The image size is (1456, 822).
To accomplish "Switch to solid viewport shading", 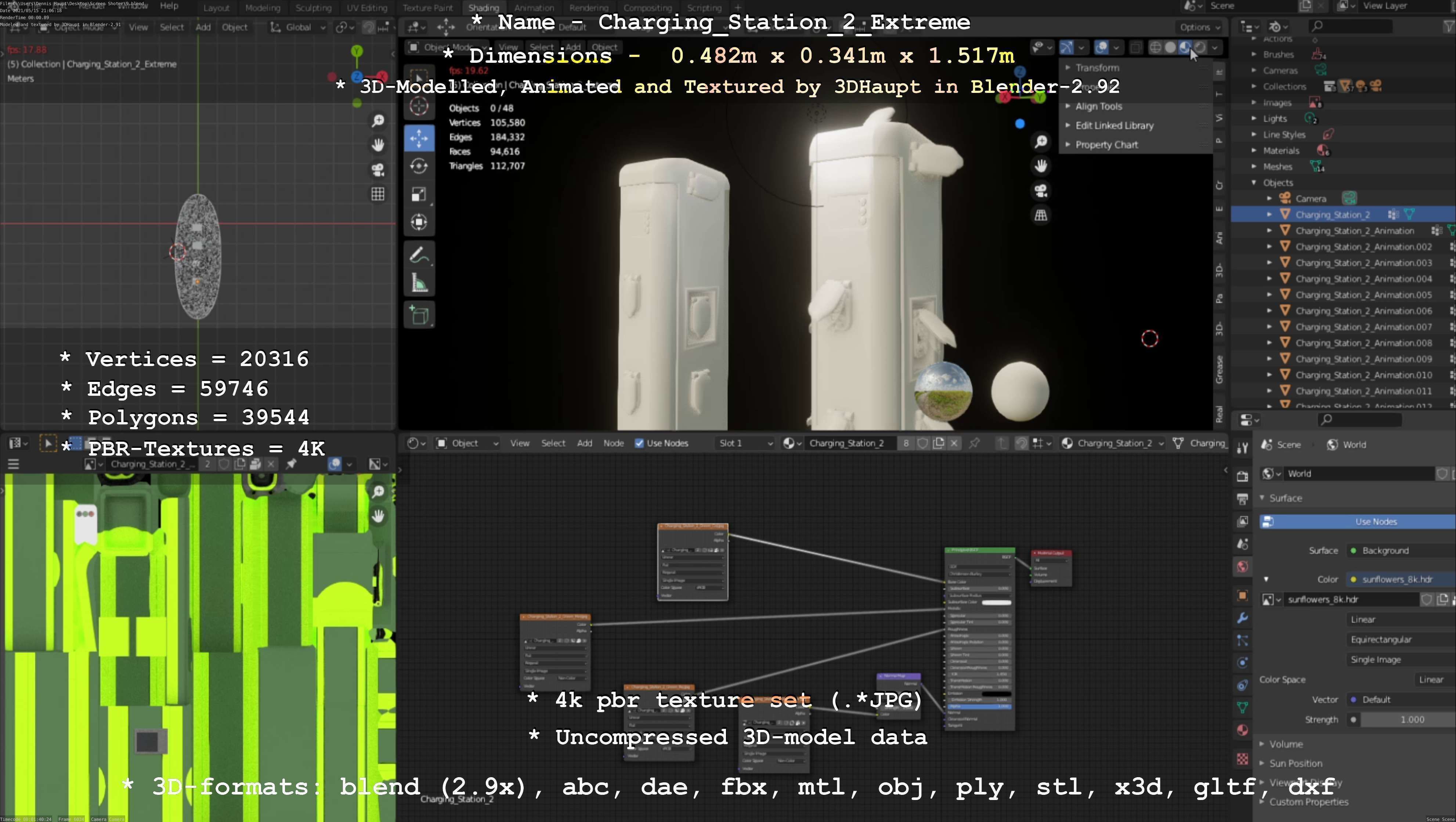I will [1170, 47].
